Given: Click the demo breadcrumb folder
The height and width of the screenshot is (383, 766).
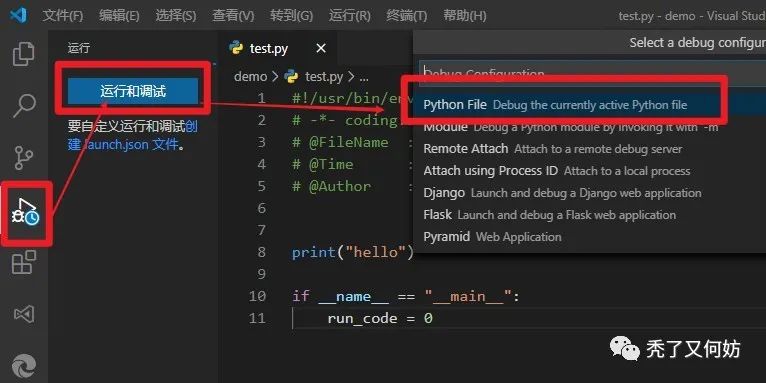Looking at the screenshot, I should (x=250, y=77).
